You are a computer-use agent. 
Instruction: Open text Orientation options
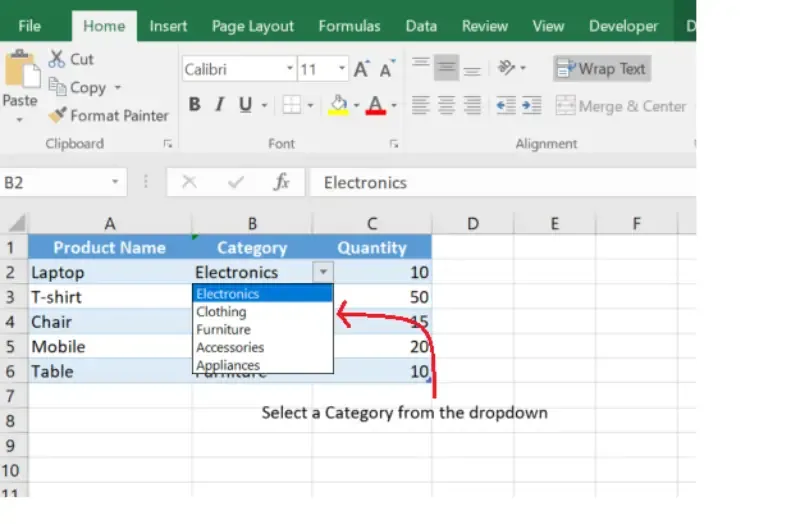512,67
